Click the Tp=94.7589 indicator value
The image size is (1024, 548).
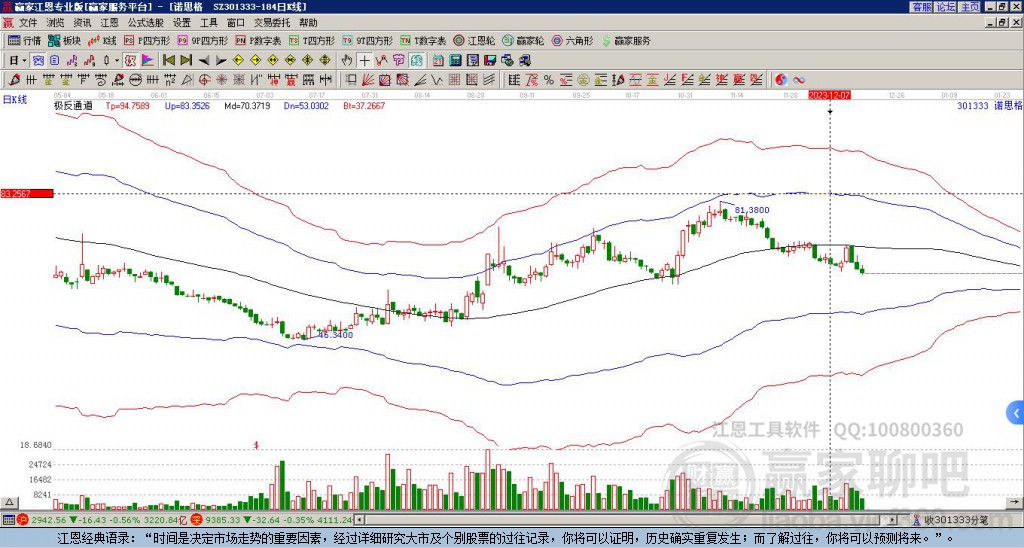[127, 105]
